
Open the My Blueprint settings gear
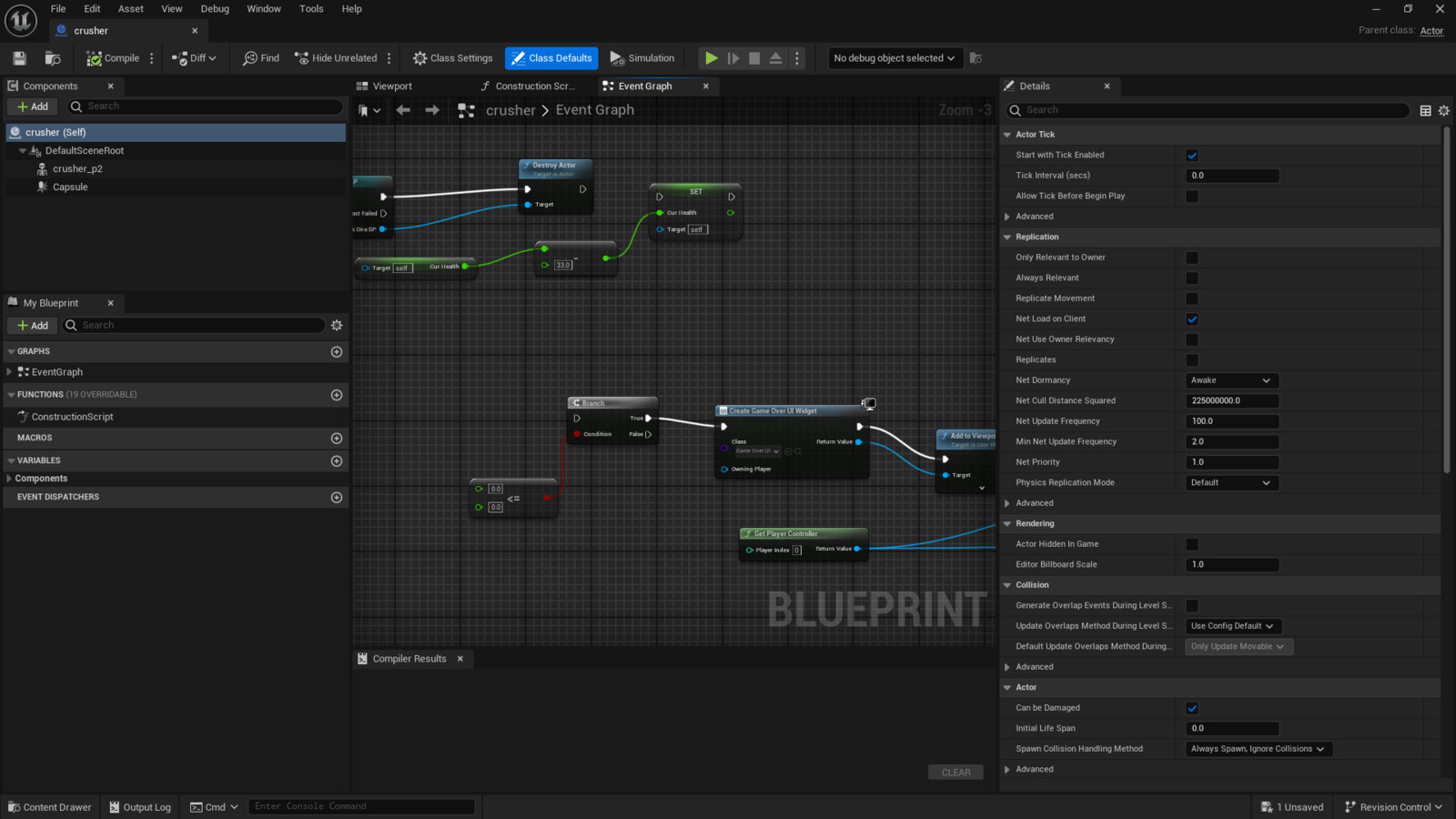[337, 326]
